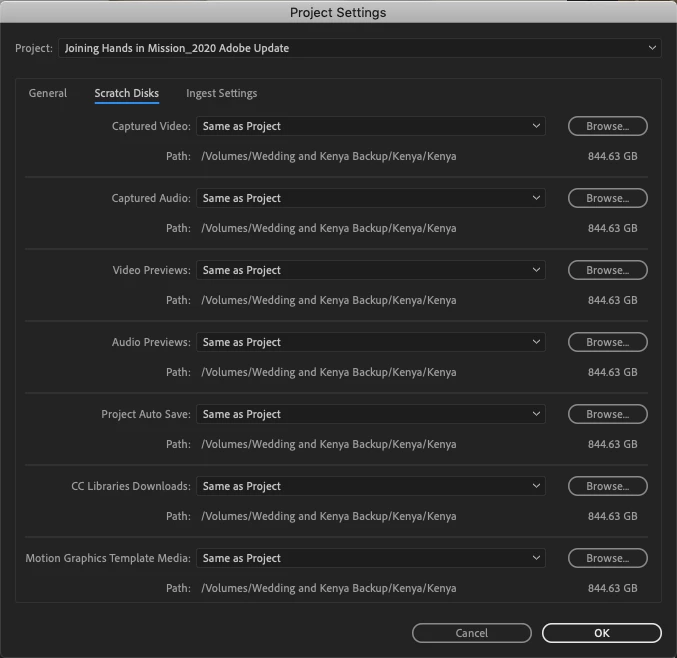Cancel the Project Settings dialog
This screenshot has width=677, height=658.
tap(471, 633)
